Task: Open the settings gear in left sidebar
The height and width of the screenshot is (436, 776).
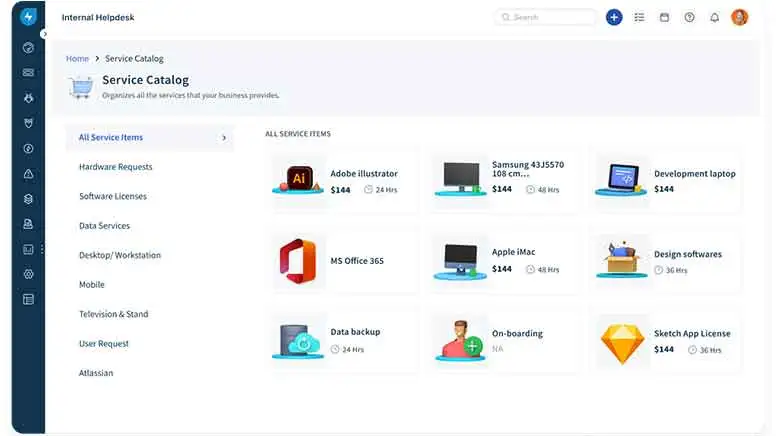Action: [x=28, y=274]
